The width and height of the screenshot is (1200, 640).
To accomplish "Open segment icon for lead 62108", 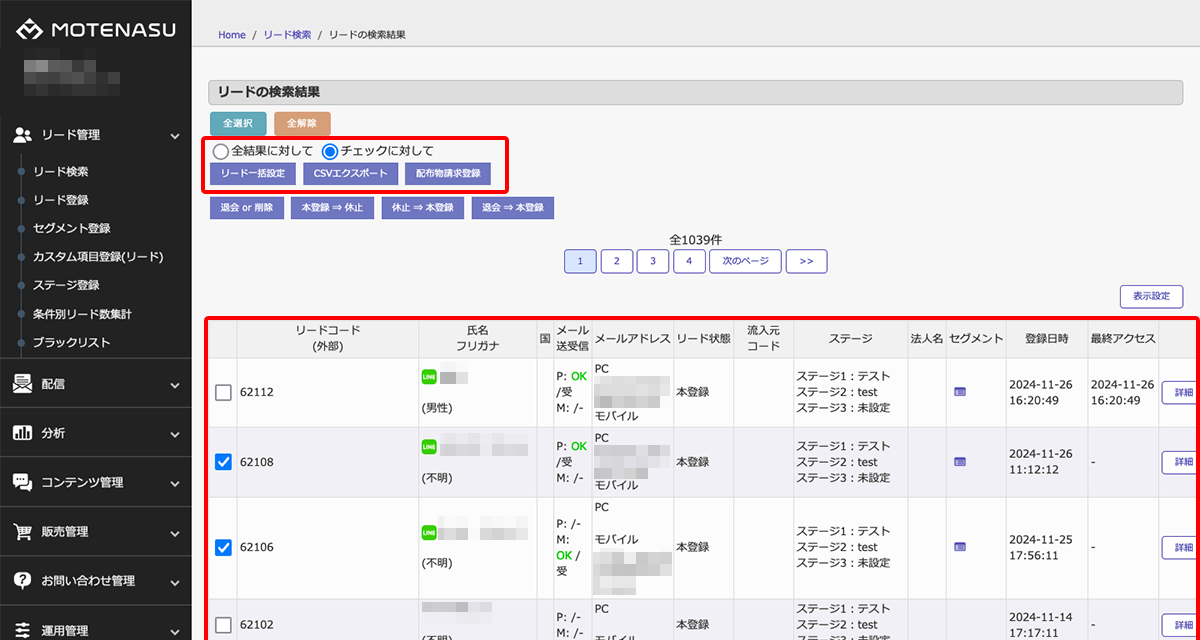I will (960, 462).
